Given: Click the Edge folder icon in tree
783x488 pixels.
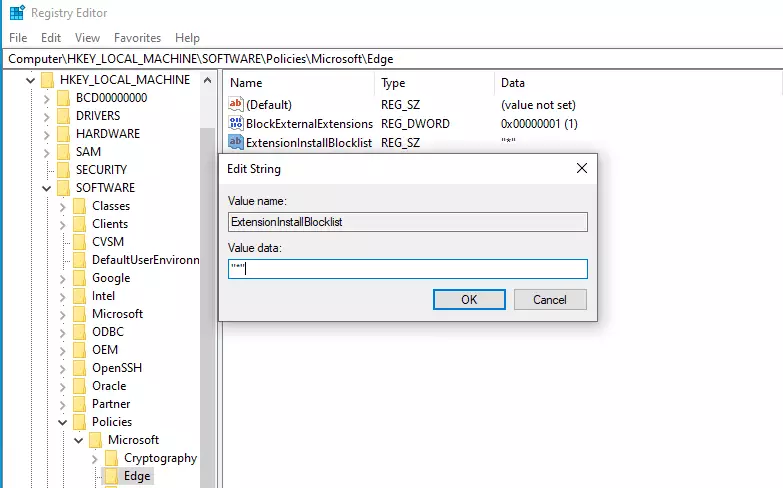Looking at the screenshot, I should click(111, 476).
